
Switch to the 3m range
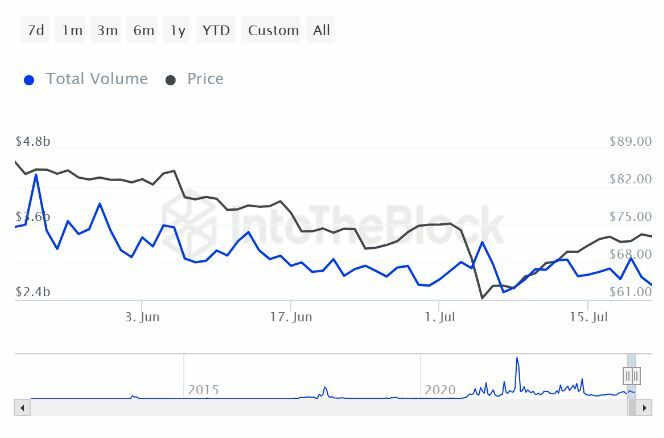107,30
